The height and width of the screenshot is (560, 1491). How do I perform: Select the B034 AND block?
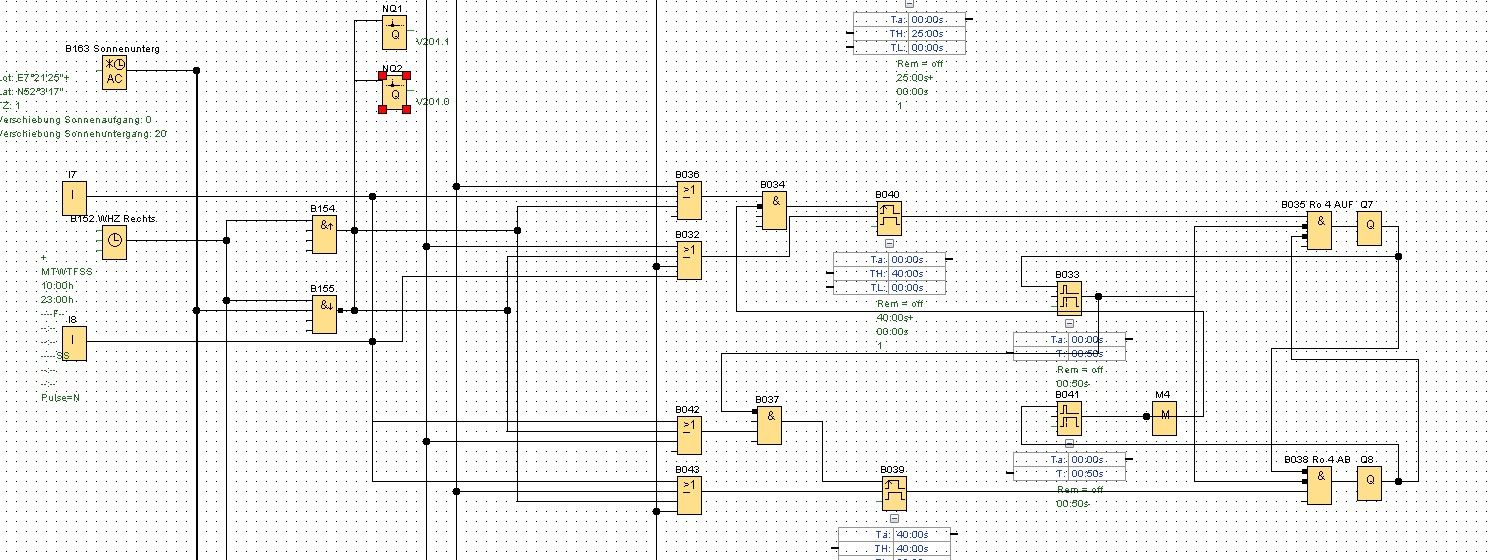[773, 209]
